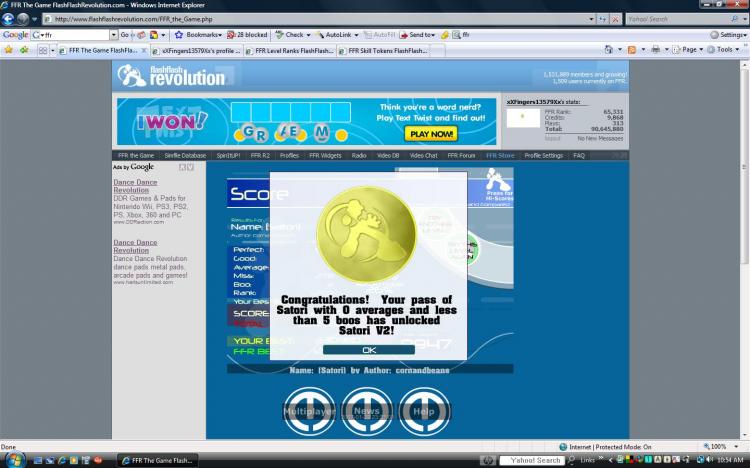Open the Quick Tabs grid icon
Screen dimensions: 750x468
click(43, 50)
